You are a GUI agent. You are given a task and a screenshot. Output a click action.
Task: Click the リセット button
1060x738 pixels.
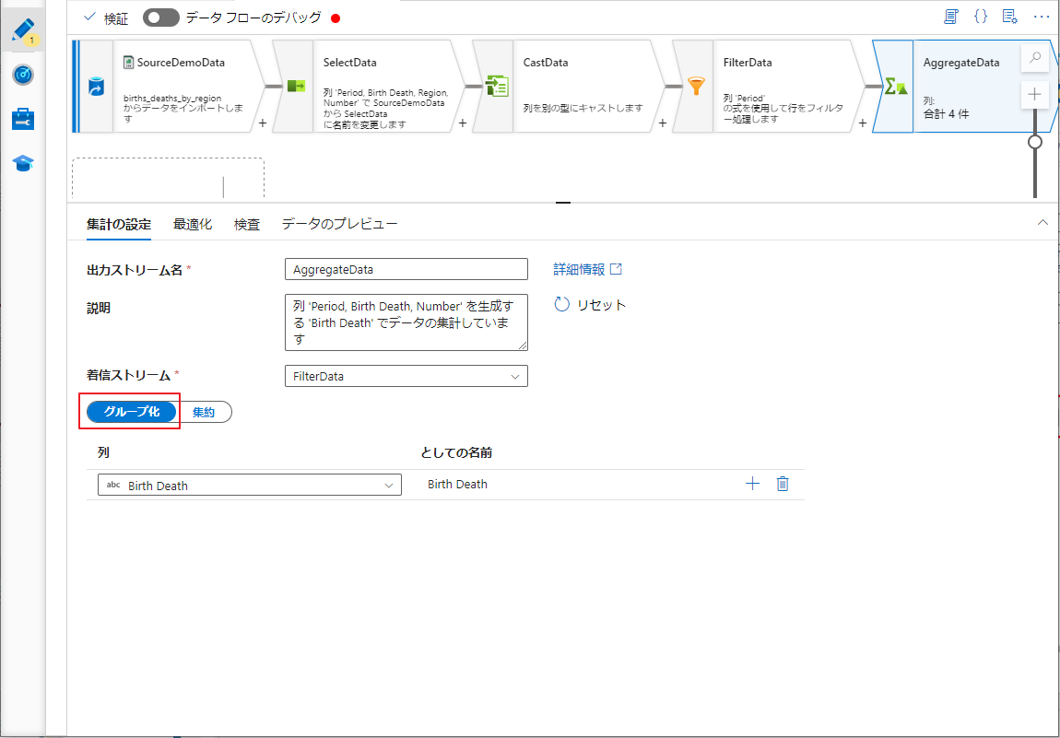(590, 305)
